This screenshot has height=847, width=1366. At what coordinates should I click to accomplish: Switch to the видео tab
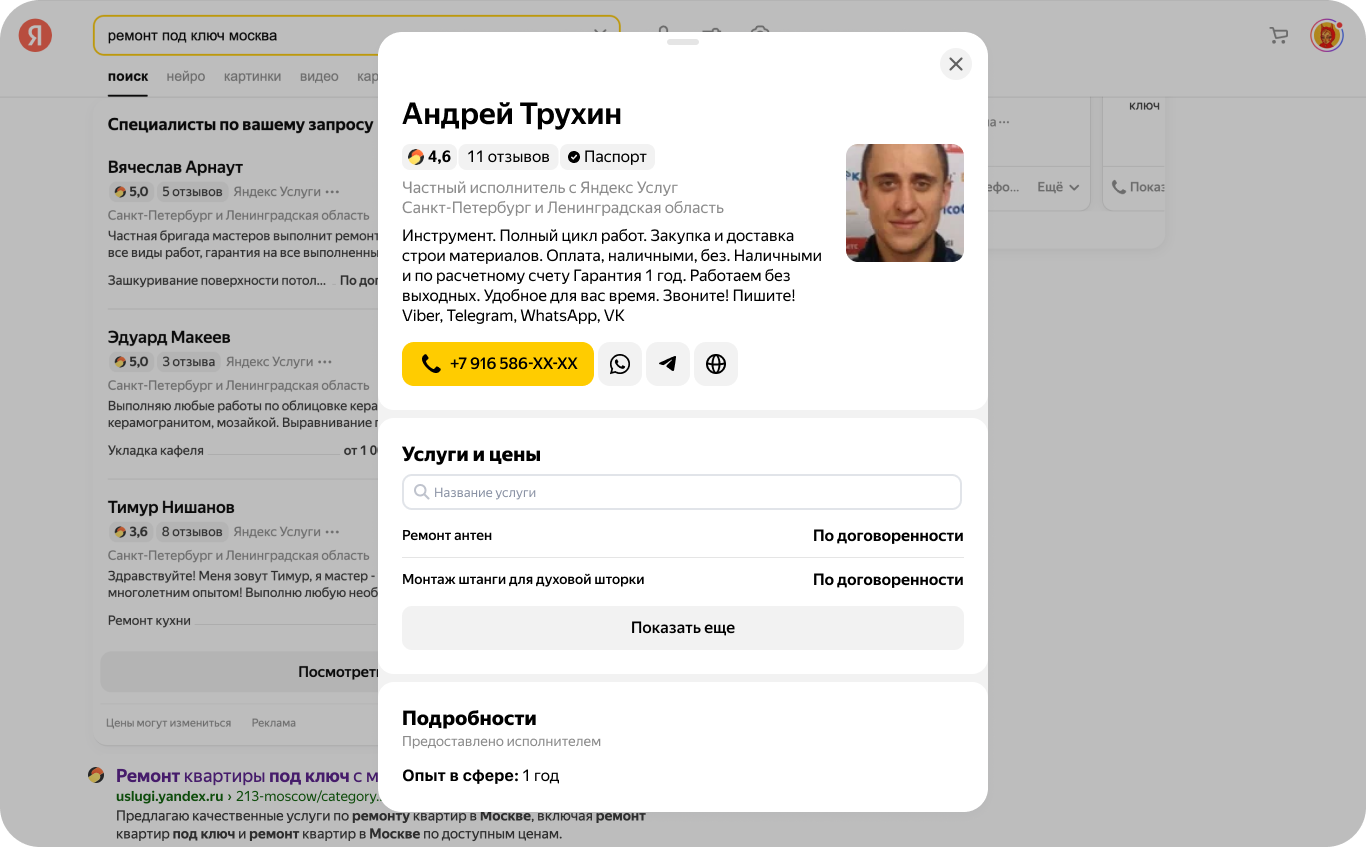pos(319,76)
